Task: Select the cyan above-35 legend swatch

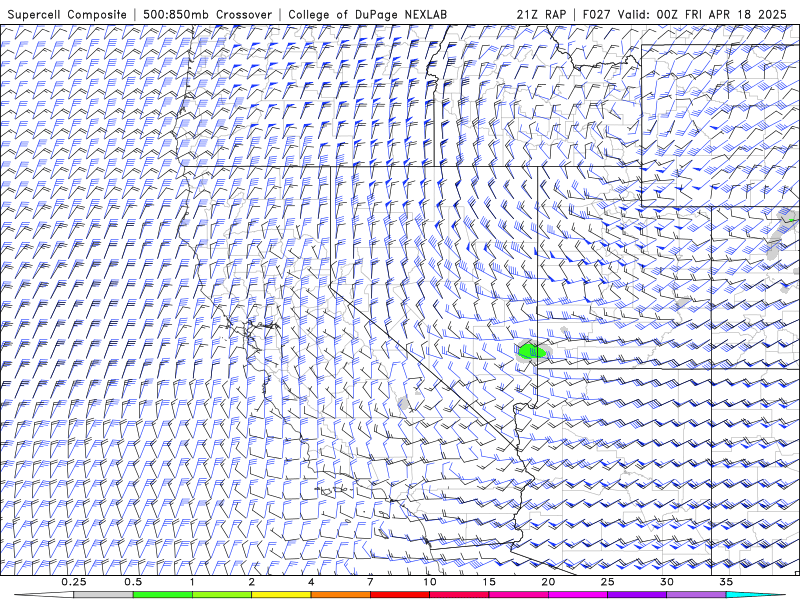Action: (755, 595)
